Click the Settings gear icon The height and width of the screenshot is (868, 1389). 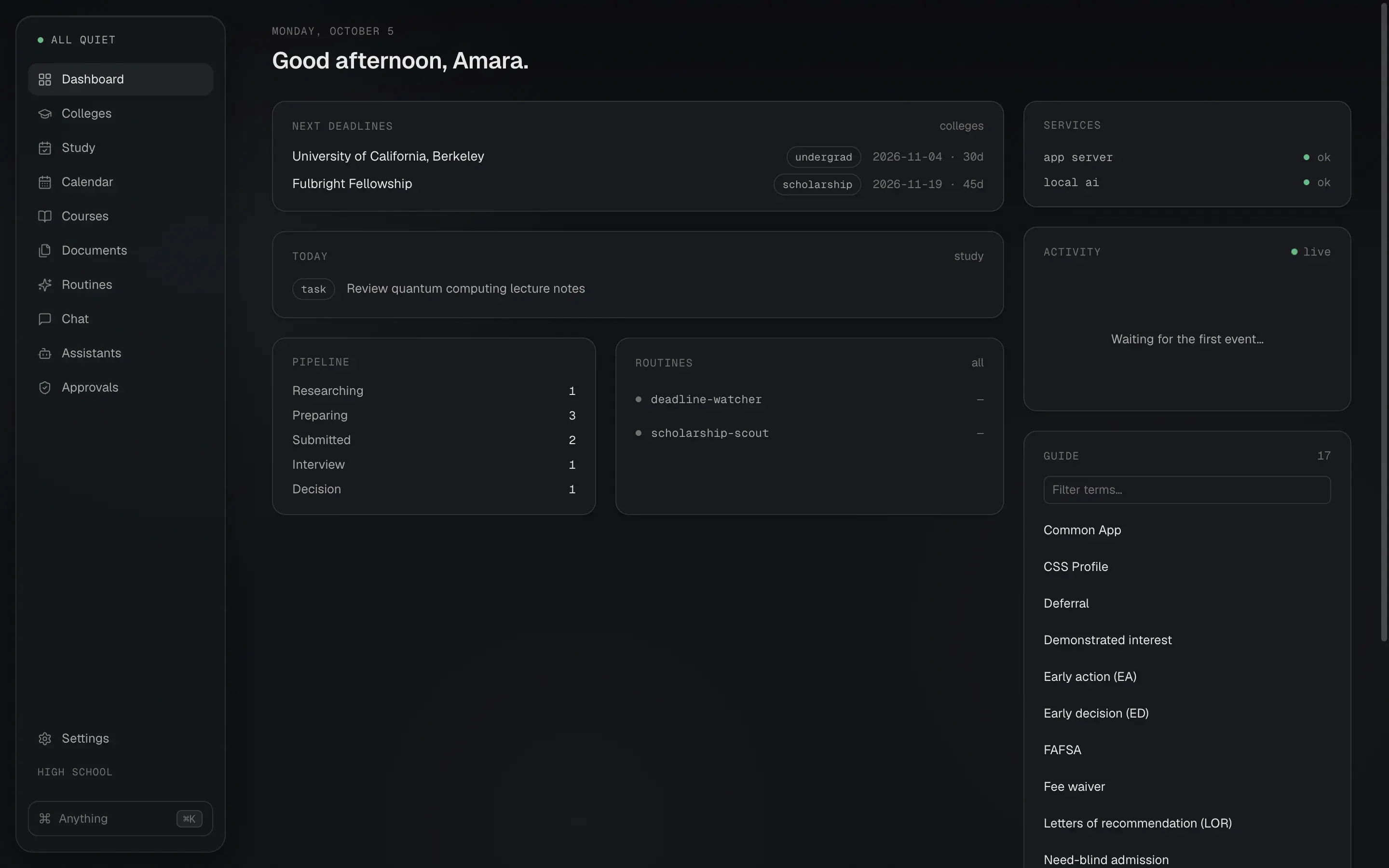(45, 739)
